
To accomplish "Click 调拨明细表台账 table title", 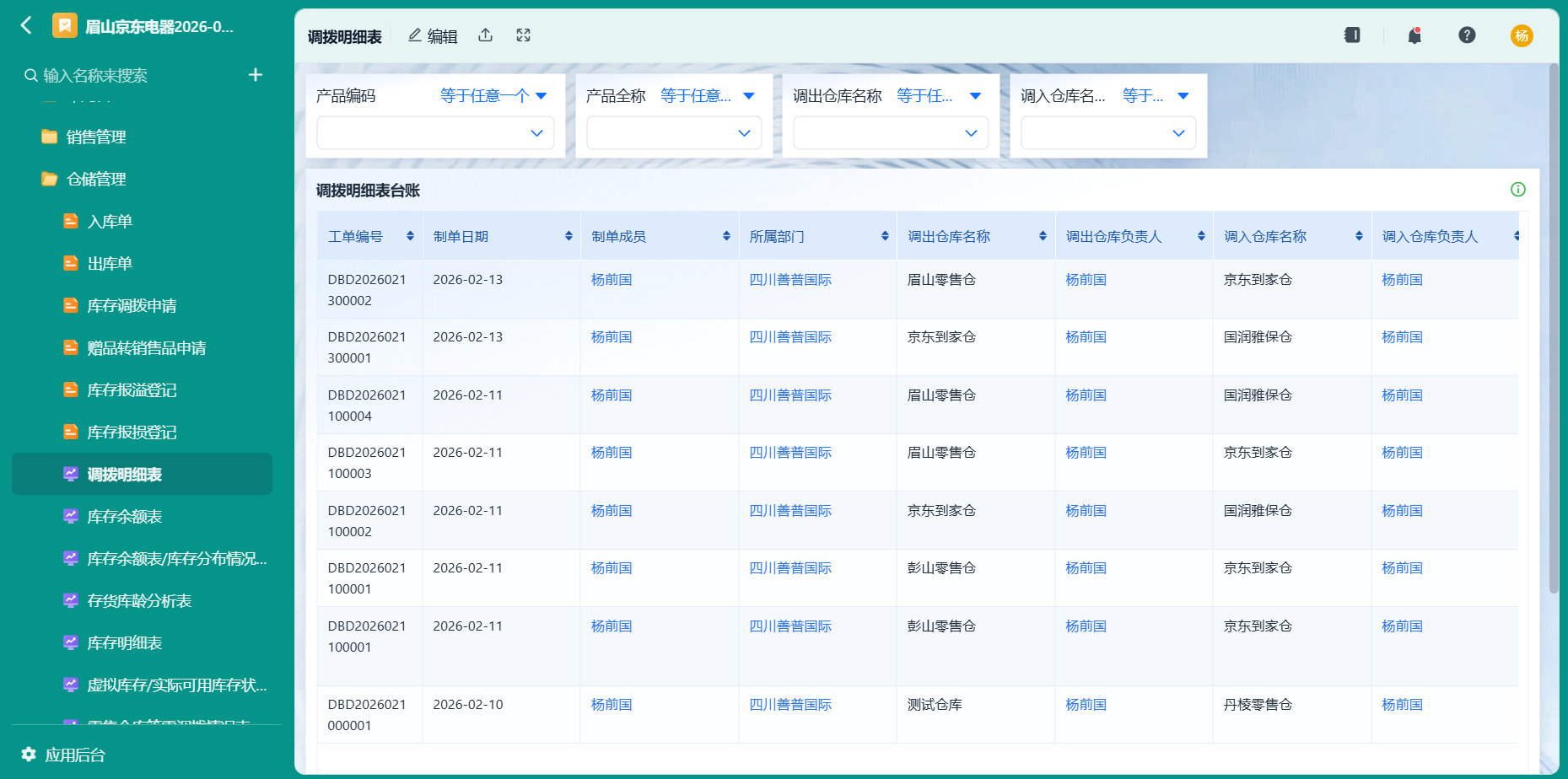I will pyautogui.click(x=368, y=191).
